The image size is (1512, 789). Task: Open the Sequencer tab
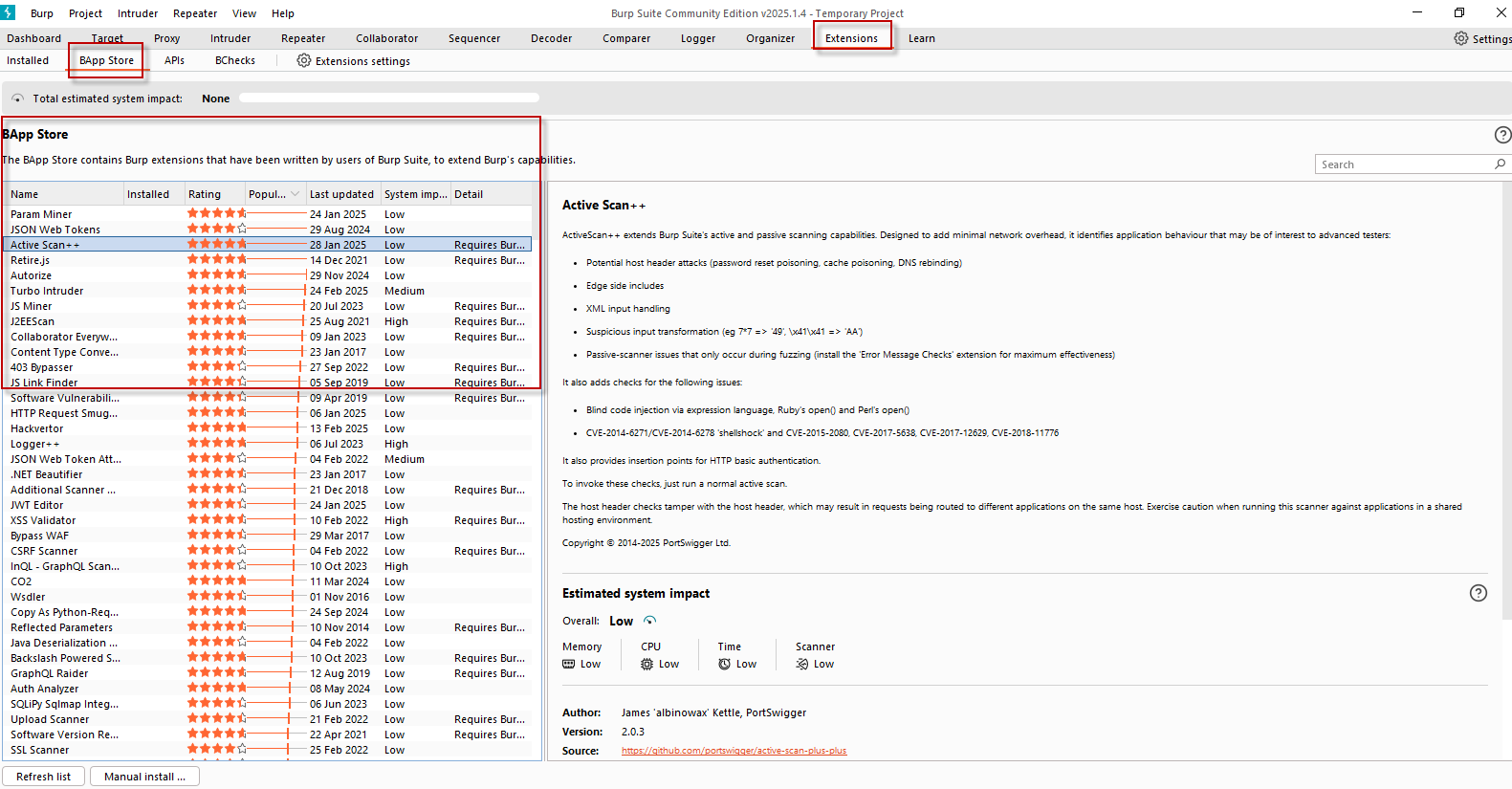pos(474,38)
